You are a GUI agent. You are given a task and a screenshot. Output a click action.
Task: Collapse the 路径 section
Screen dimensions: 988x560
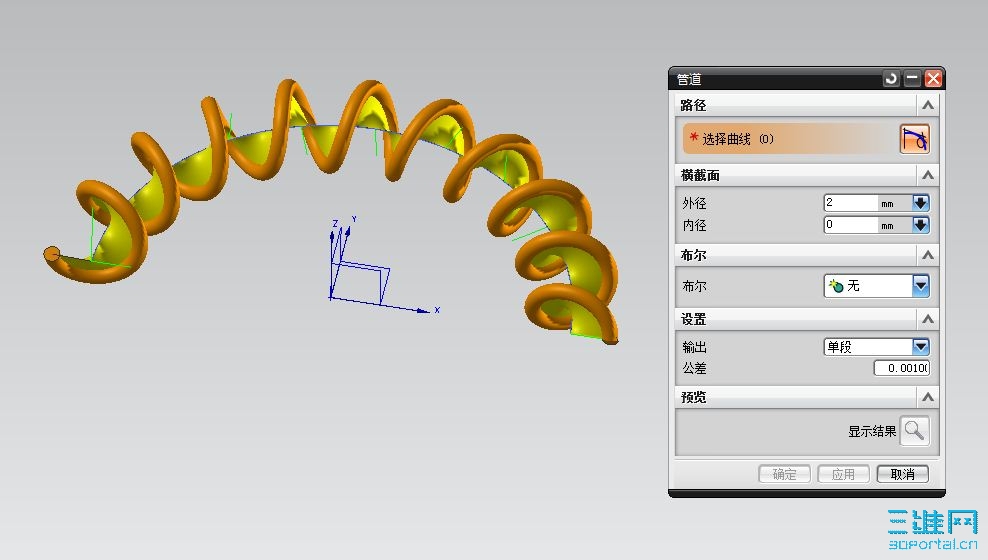click(x=928, y=105)
